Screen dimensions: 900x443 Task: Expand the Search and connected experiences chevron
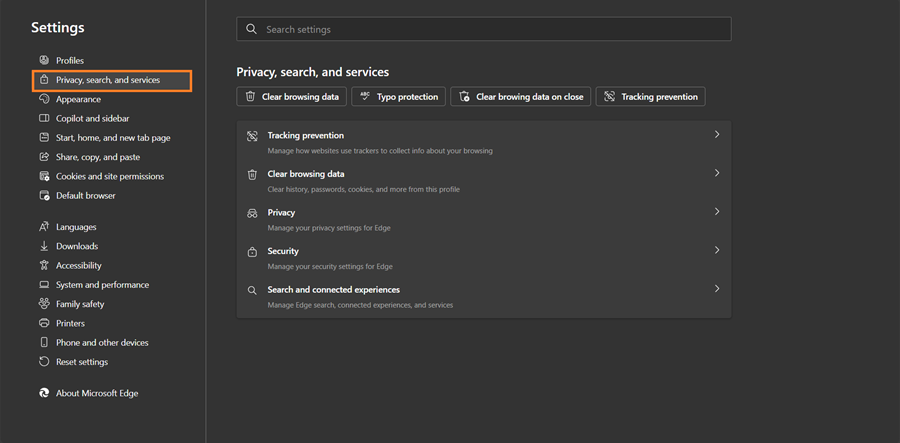(716, 288)
